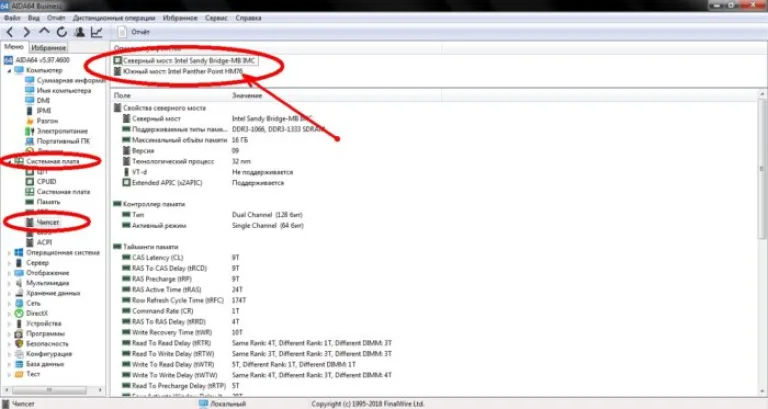Open the Справка menu
Image resolution: width=768 pixels, height=409 pixels.
coord(248,18)
